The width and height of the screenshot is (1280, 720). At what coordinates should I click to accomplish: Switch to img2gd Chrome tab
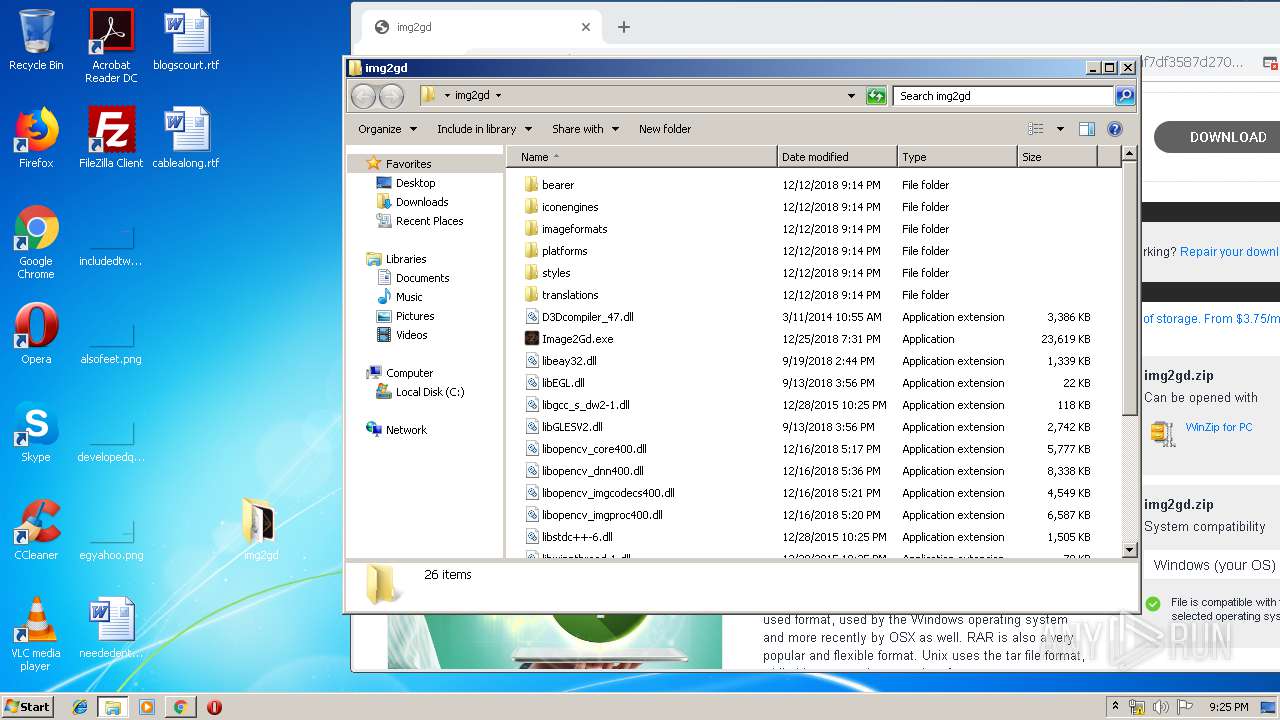pyautogui.click(x=480, y=27)
